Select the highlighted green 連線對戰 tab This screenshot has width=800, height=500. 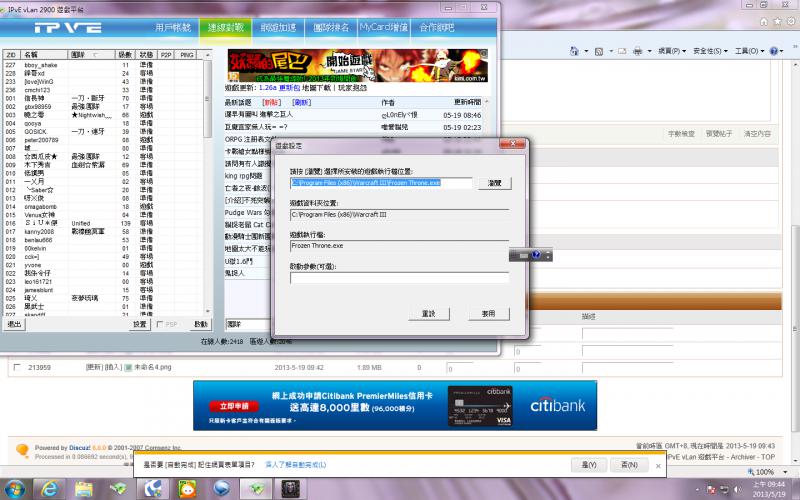point(226,28)
